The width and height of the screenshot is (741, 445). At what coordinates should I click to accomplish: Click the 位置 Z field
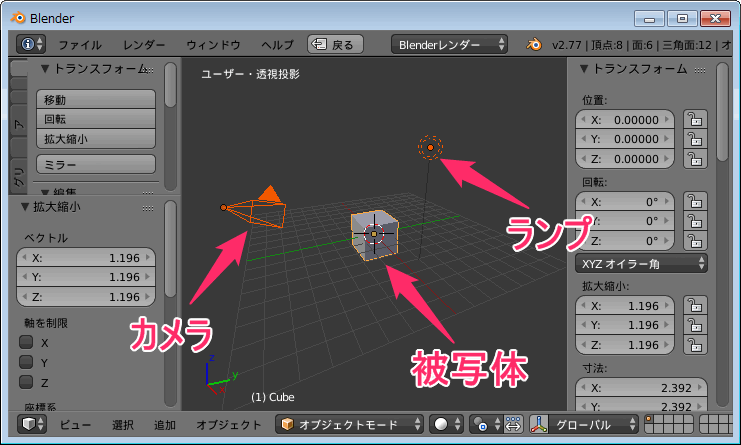coord(625,159)
